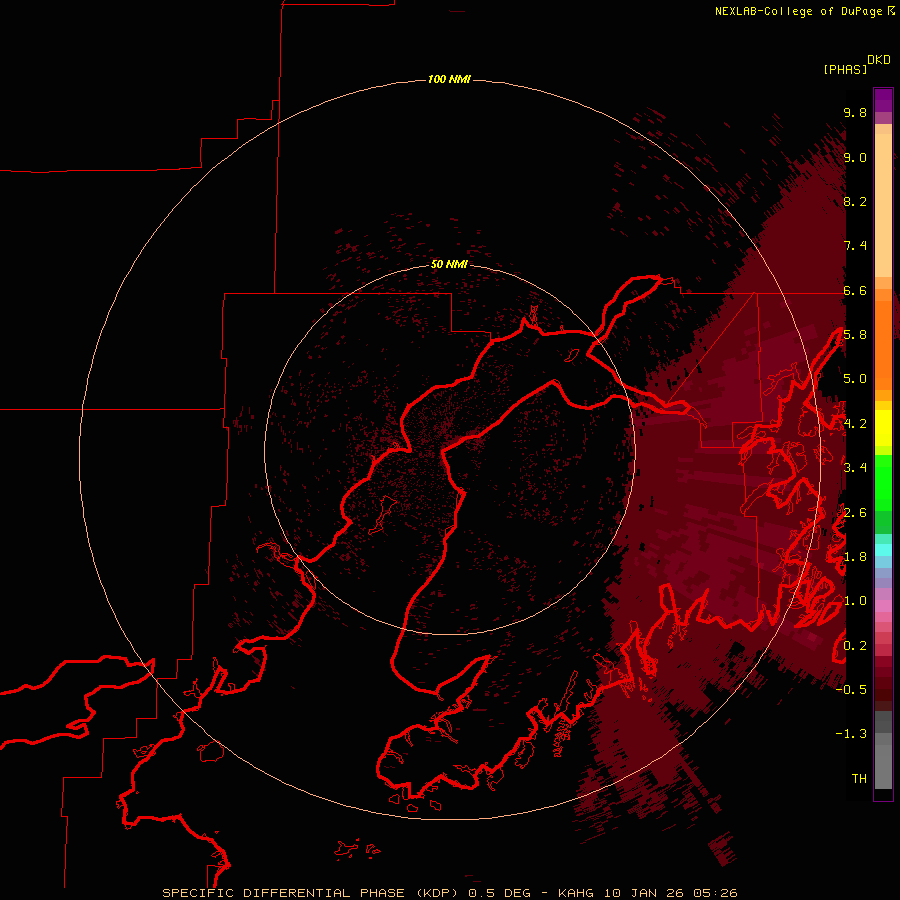Click the 2.6 scale value
Image resolution: width=900 pixels, height=900 pixels.
(855, 513)
